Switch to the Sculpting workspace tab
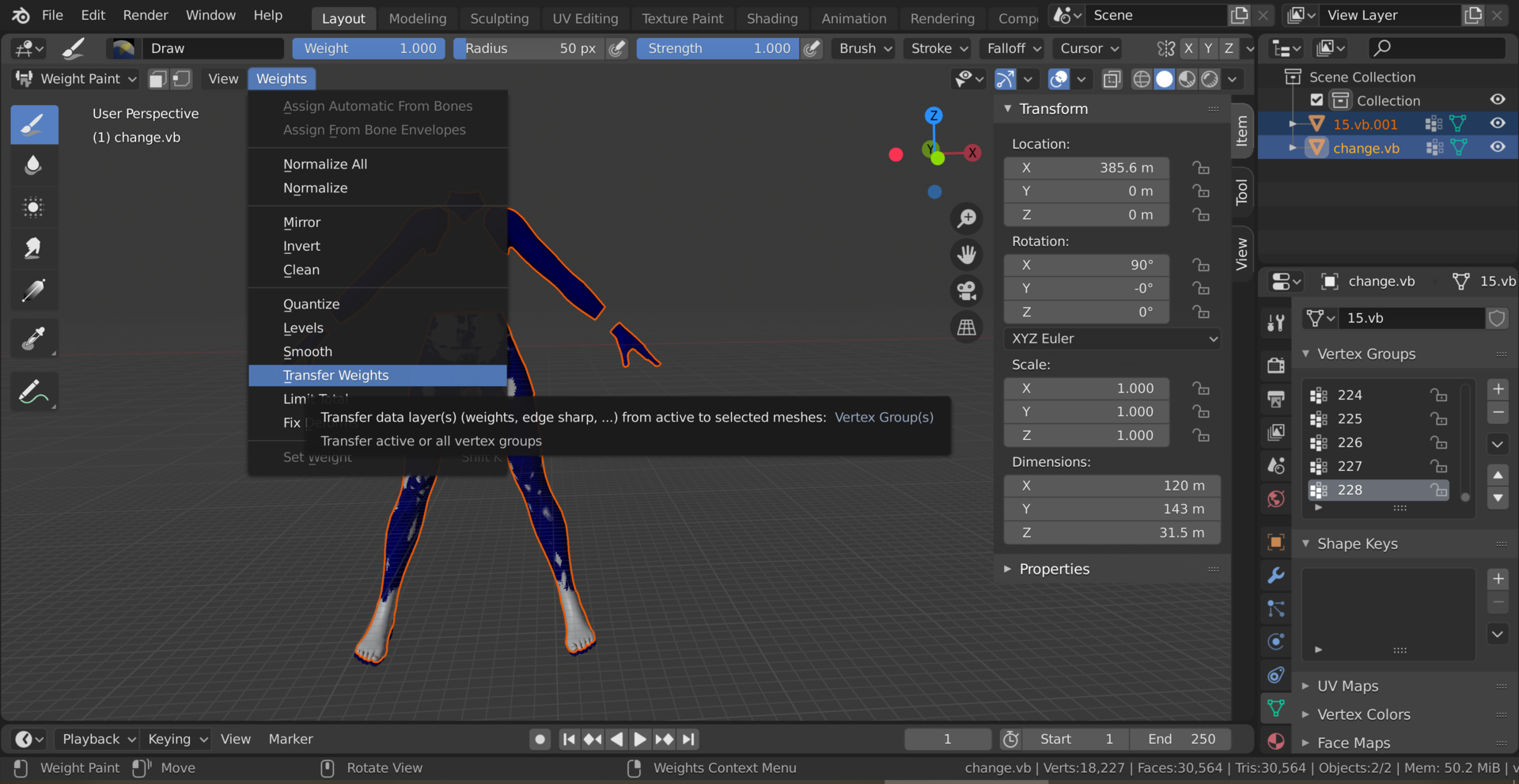 coord(499,18)
